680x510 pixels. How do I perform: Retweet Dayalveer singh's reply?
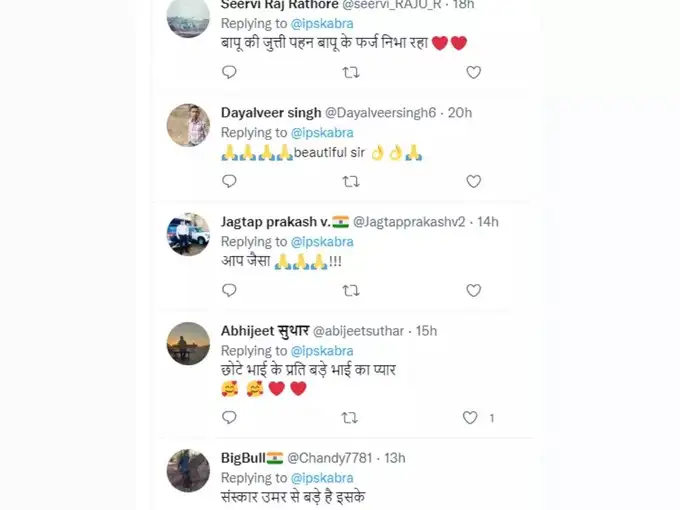tap(351, 181)
